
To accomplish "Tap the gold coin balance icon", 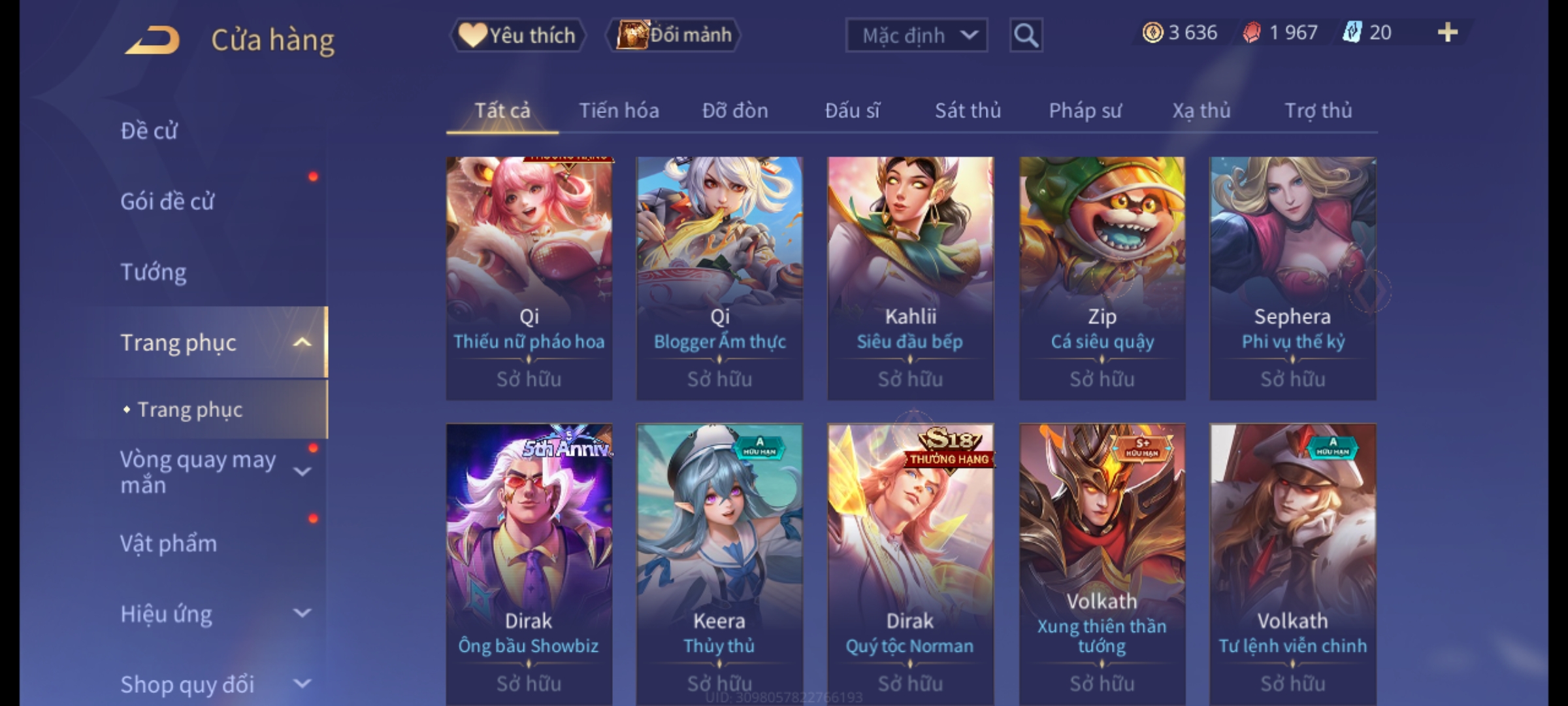I will click(x=1152, y=32).
